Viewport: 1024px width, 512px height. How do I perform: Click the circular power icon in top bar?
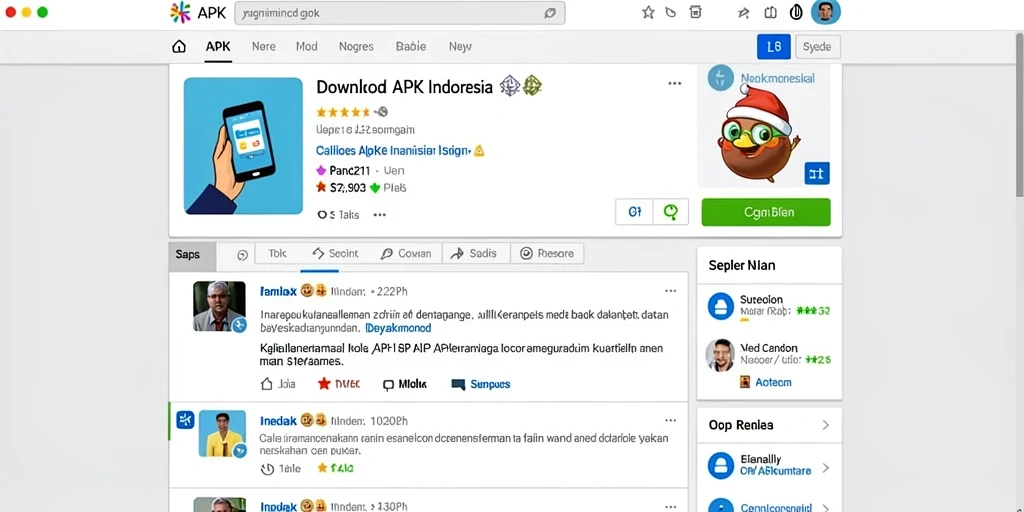(x=796, y=12)
